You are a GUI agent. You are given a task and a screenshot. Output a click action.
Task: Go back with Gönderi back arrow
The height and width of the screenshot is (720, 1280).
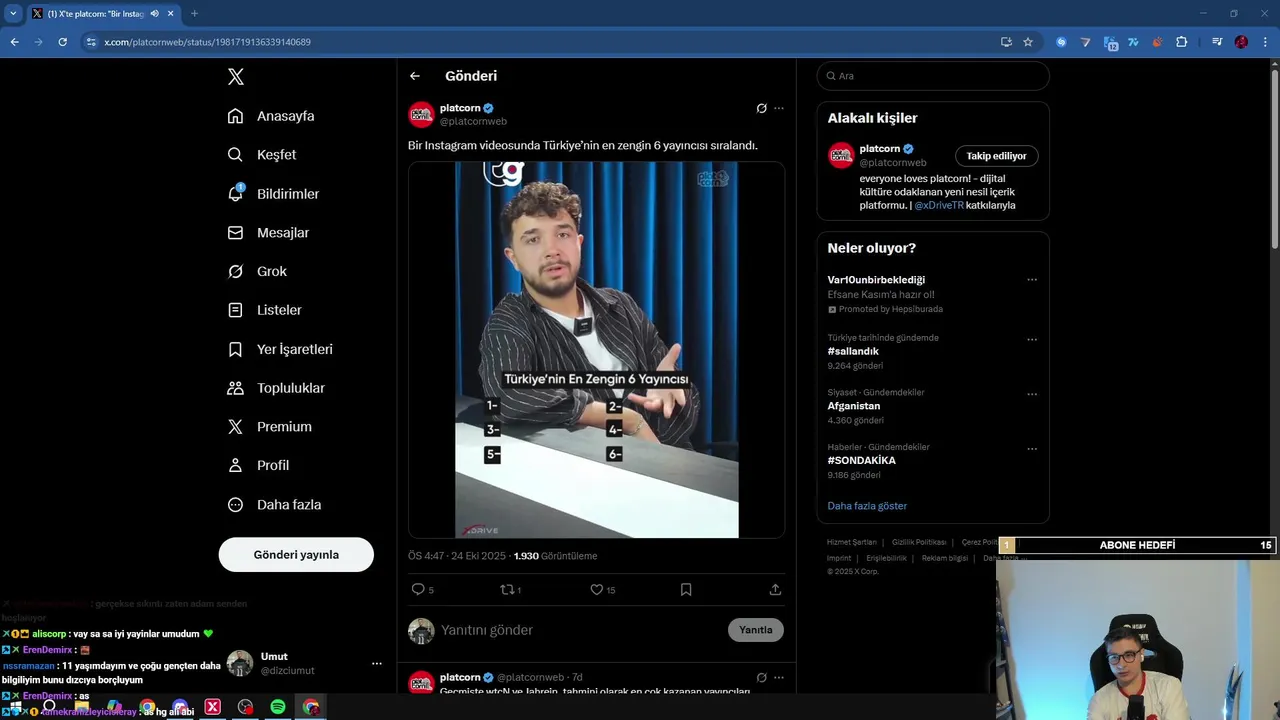415,76
